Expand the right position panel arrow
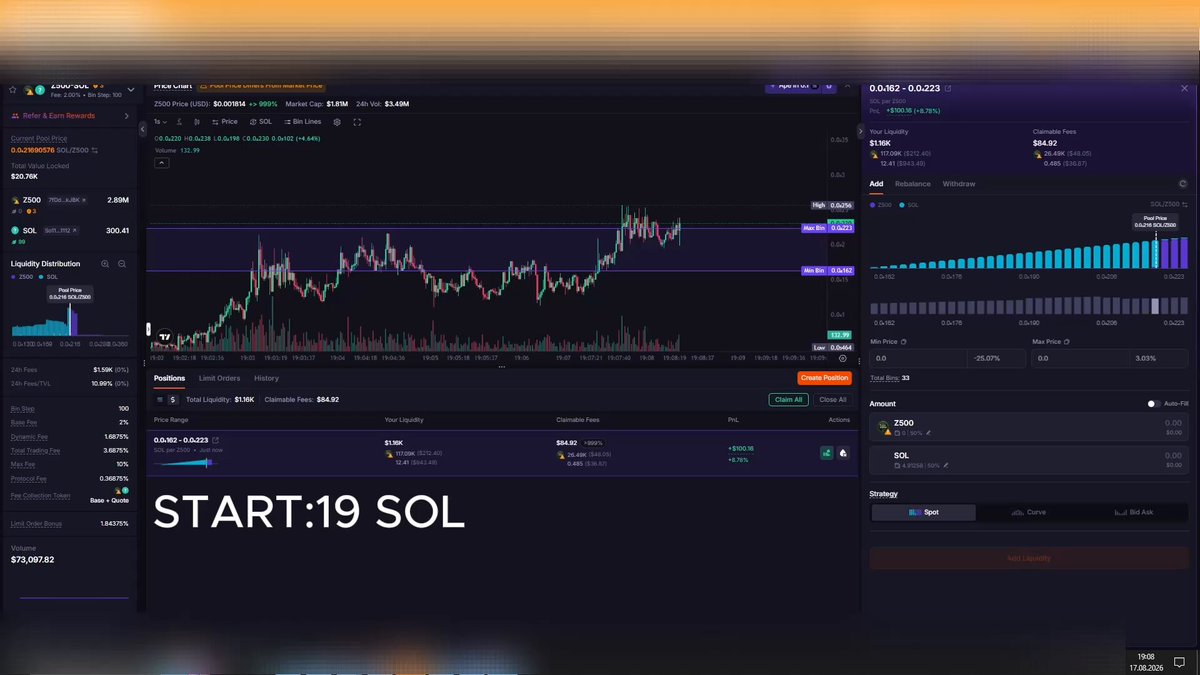This screenshot has height=675, width=1200. tap(863, 131)
